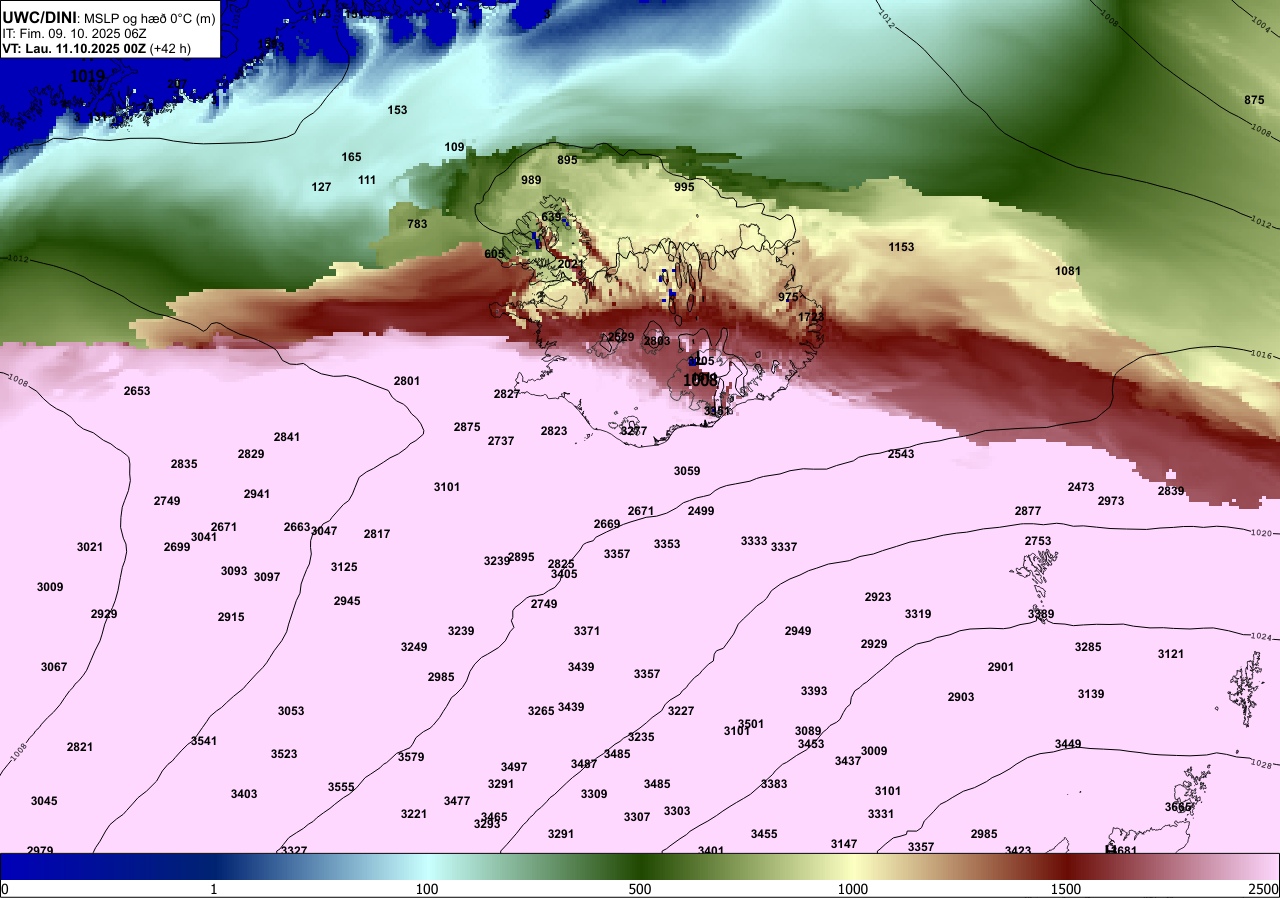Click the legend label 2500
The height and width of the screenshot is (898, 1280).
(x=1264, y=889)
